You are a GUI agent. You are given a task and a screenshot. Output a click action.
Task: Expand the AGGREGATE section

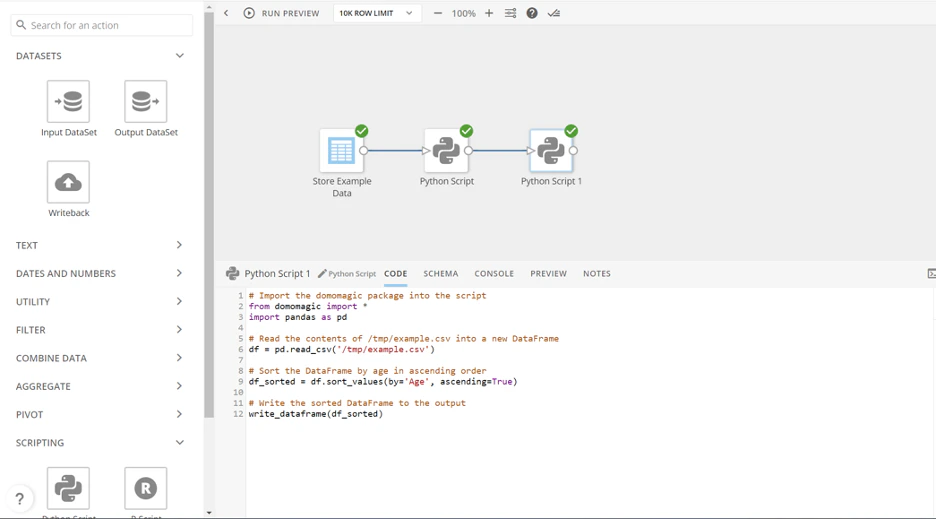pos(179,386)
